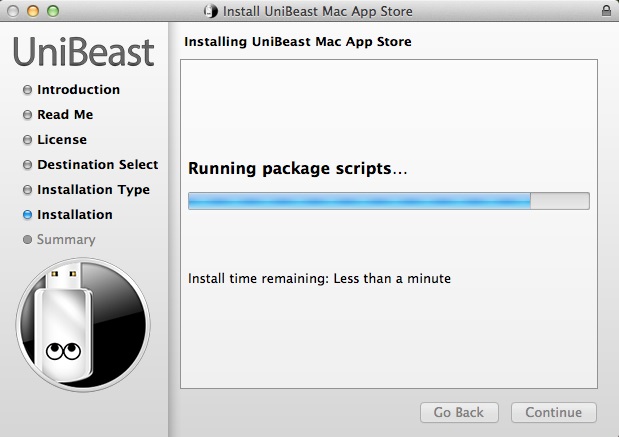
Task: Click the bullet beside Introduction step
Action: 27,90
